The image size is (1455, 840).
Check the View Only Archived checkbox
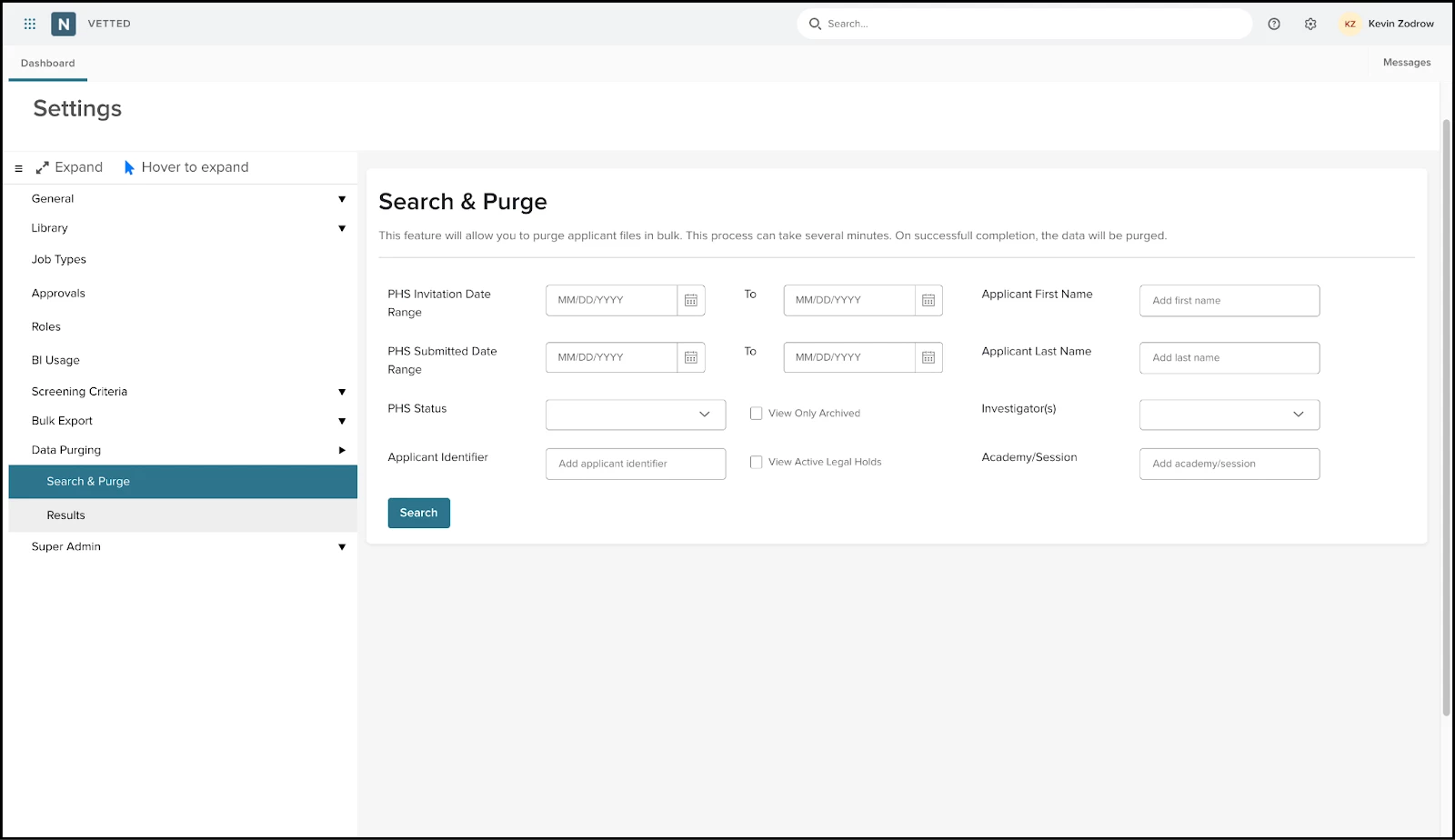[756, 413]
